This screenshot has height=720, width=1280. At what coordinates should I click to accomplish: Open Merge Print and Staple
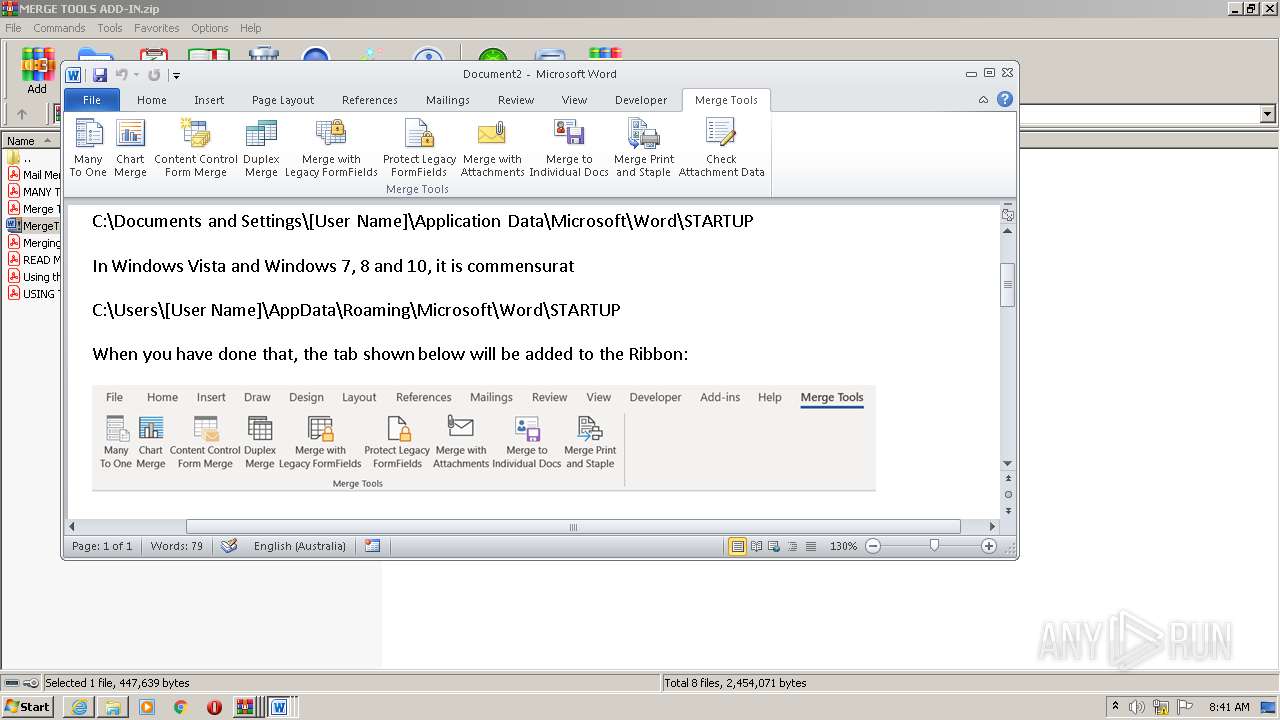tap(643, 148)
